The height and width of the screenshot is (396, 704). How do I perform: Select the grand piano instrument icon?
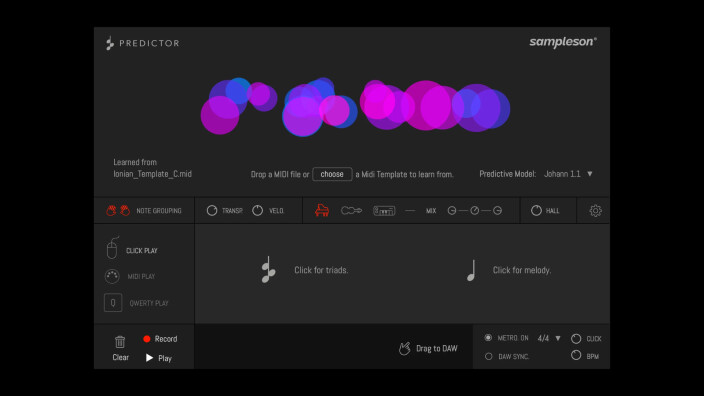pyautogui.click(x=322, y=210)
